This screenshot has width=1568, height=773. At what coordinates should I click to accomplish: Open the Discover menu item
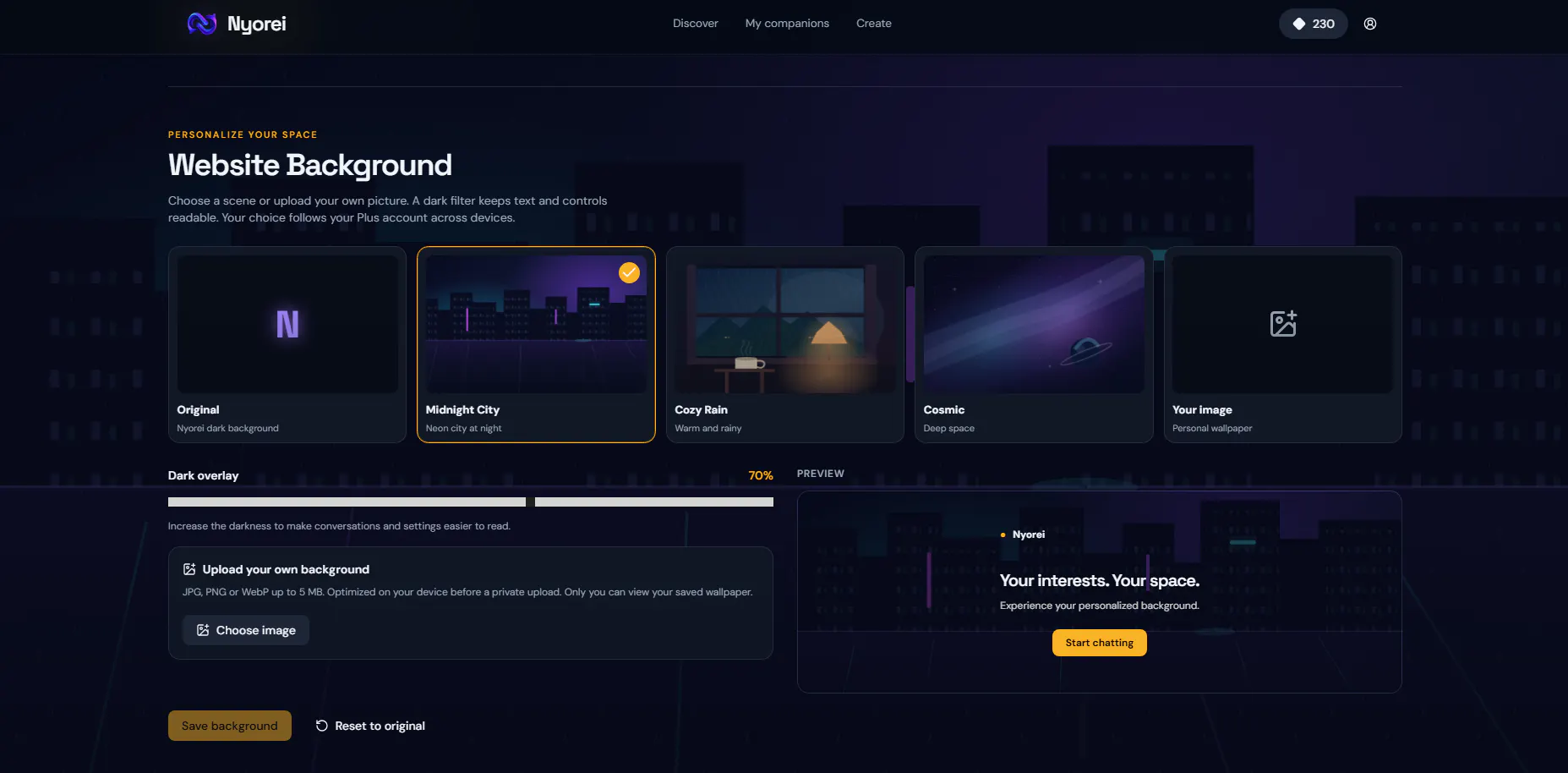pyautogui.click(x=695, y=24)
